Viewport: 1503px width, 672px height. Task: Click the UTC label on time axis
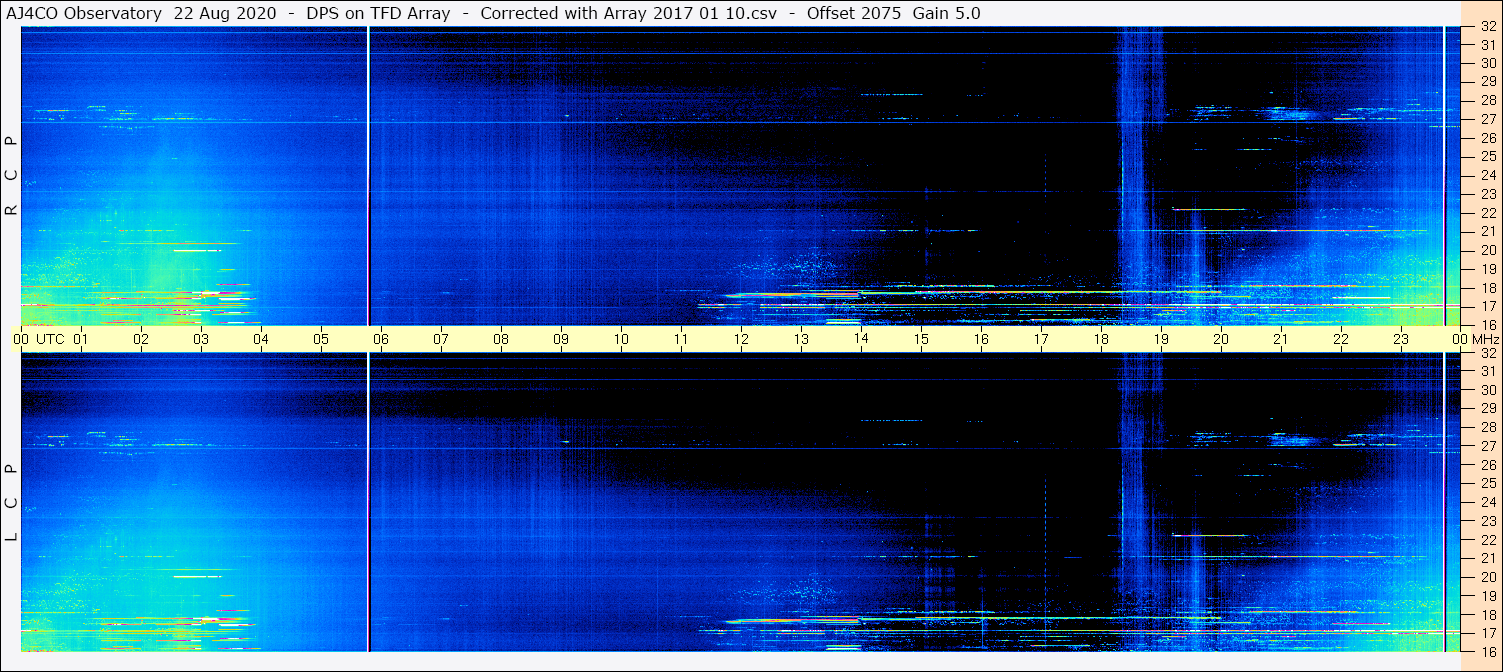(50, 339)
